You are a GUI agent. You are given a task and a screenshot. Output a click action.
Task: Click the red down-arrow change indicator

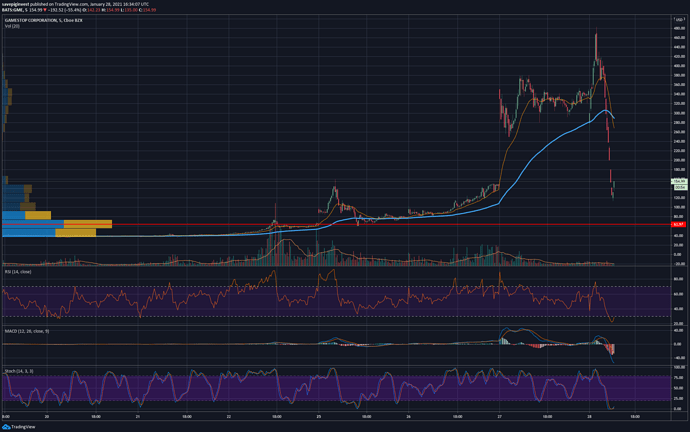(x=45, y=10)
